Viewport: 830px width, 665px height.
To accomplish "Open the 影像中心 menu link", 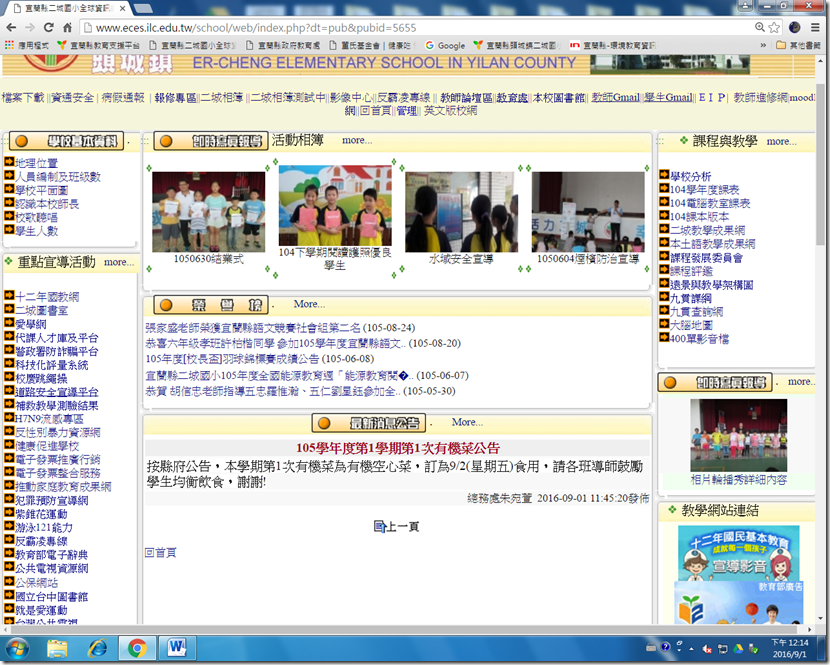I will [x=350, y=97].
